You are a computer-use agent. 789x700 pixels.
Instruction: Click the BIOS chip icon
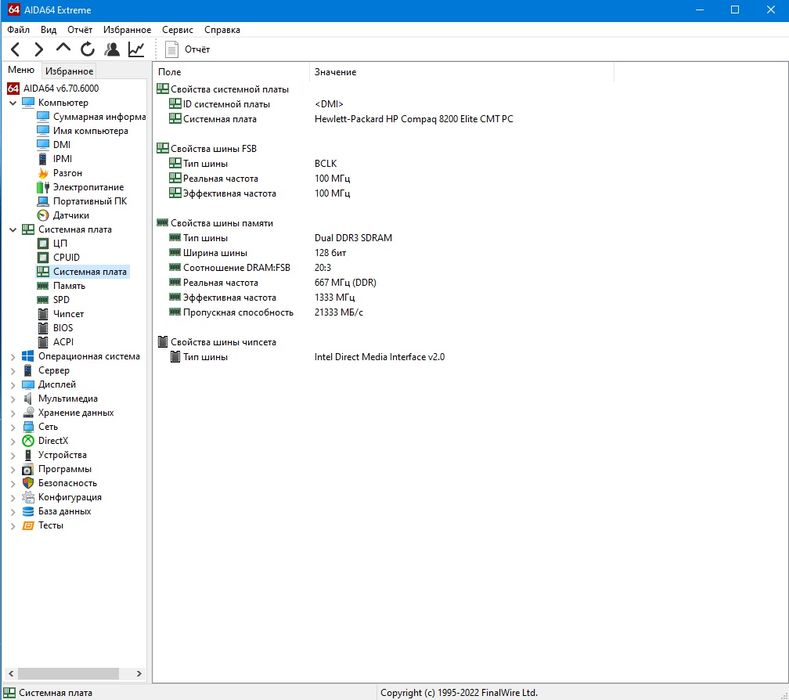[x=43, y=328]
